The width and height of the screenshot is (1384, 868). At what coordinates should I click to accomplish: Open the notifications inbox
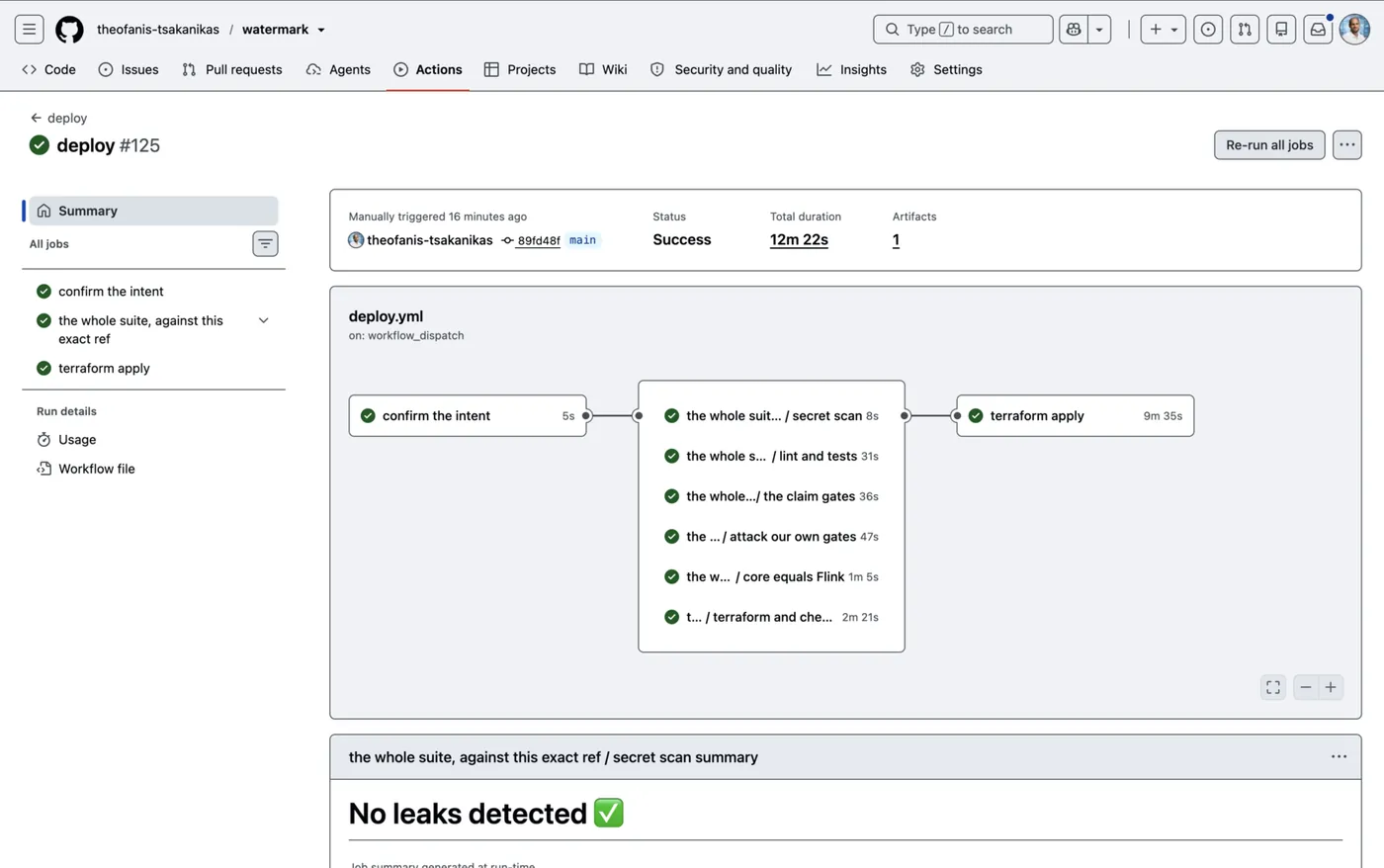click(1318, 30)
